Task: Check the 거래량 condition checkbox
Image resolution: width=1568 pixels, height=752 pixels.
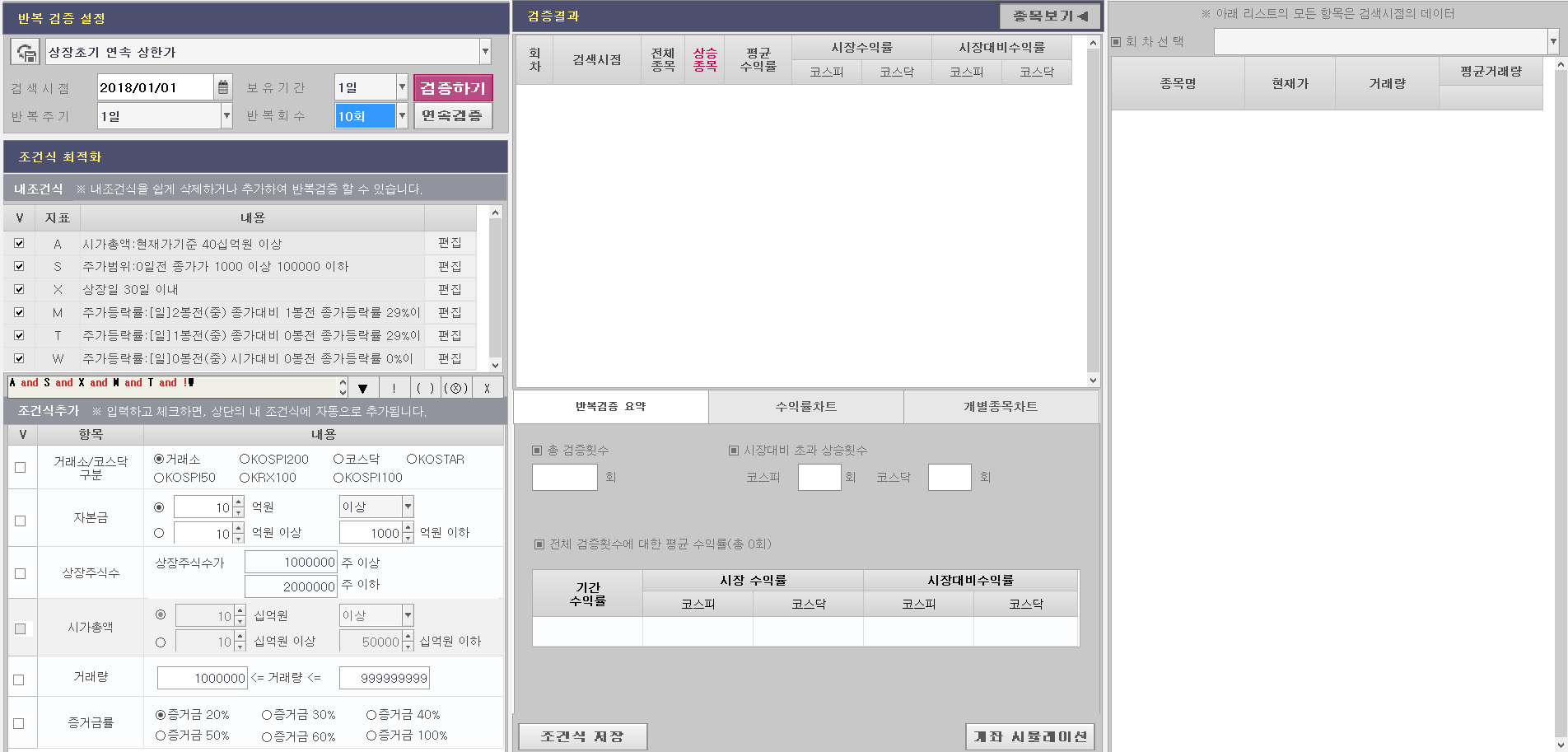Action: click(19, 680)
